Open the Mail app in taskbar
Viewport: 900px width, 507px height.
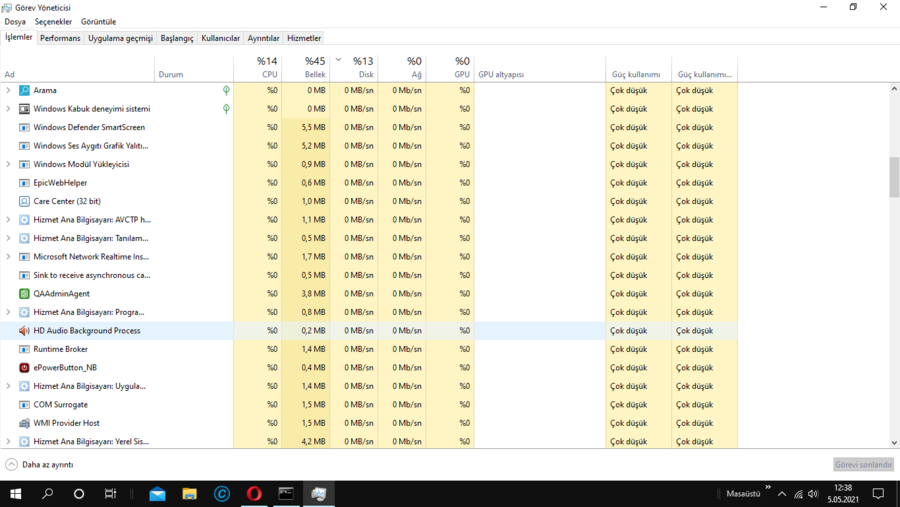[x=157, y=494]
